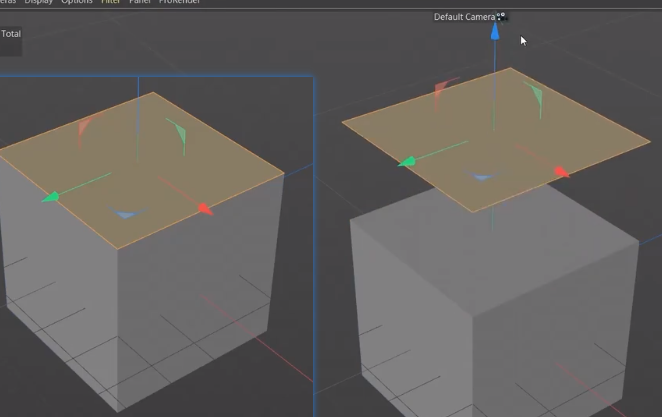Click the Total label in the HUD
This screenshot has height=417, width=662.
click(11, 34)
